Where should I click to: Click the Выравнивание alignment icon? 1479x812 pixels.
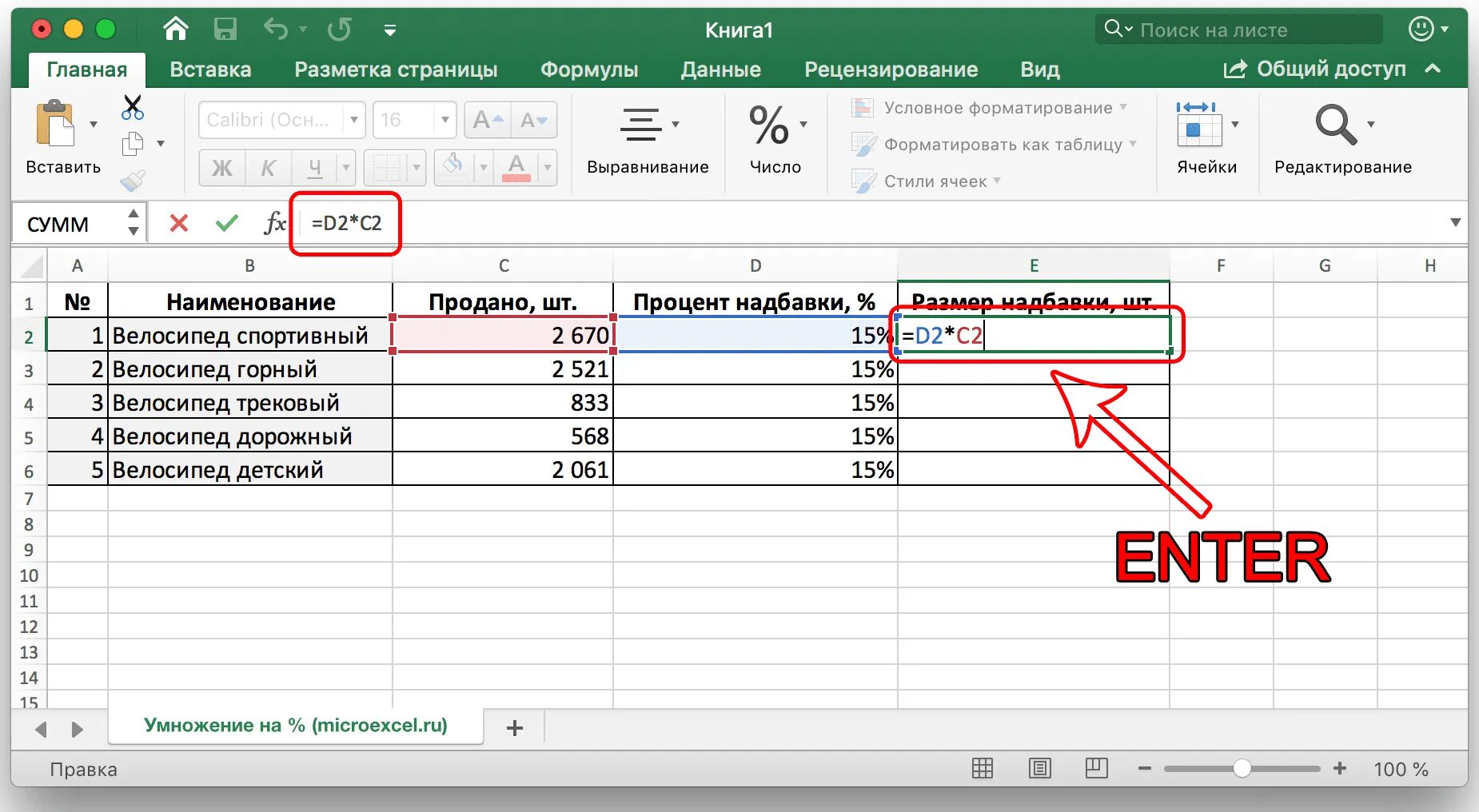coord(641,124)
